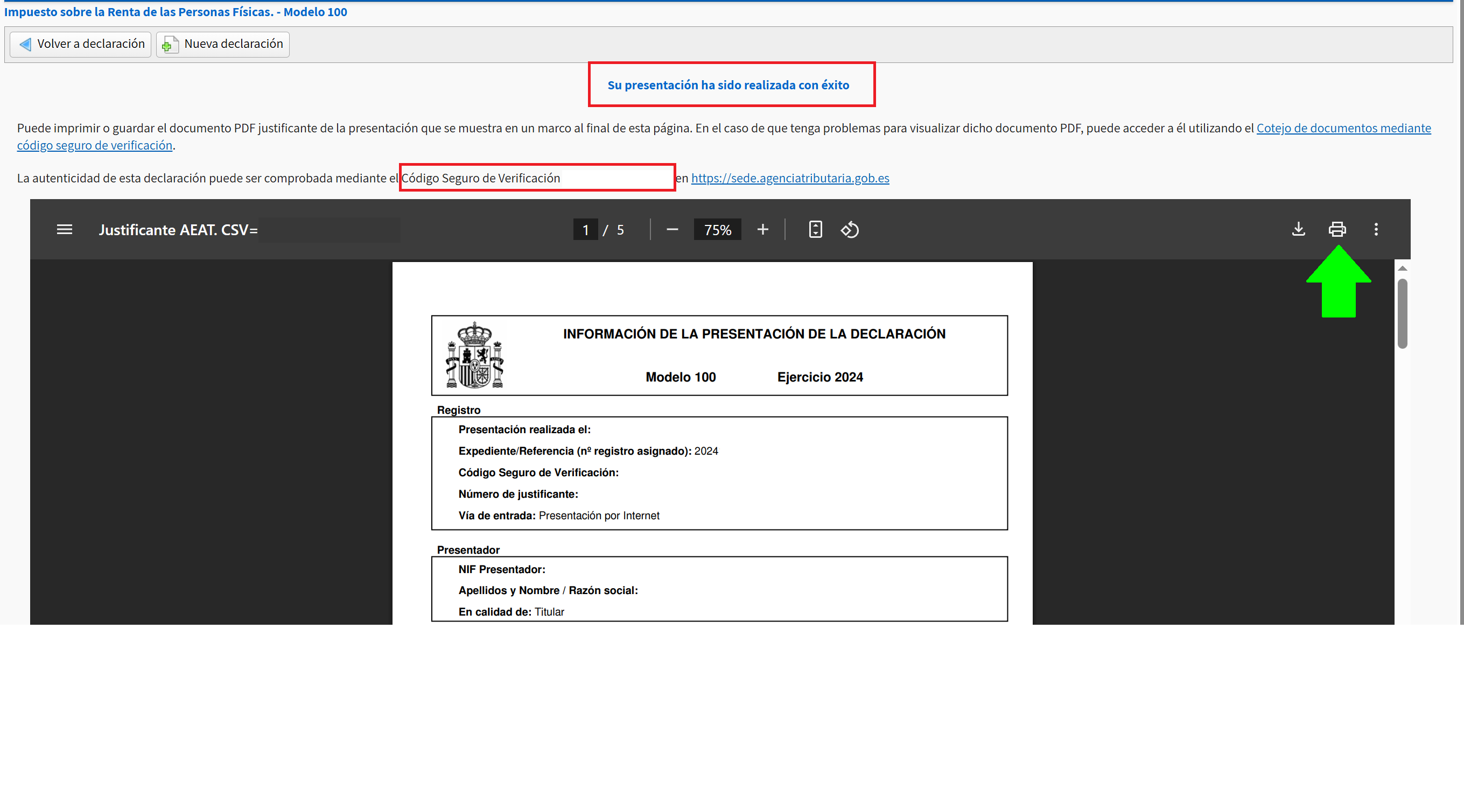Download the Justificante AEAT PDF
Viewport: 1464px width, 812px height.
(1298, 229)
